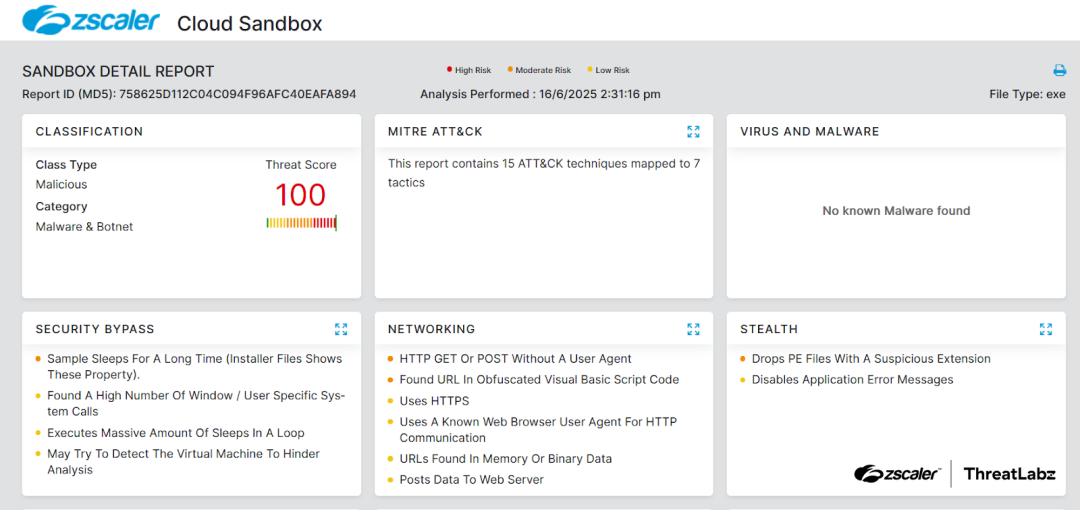Expand the Networking panel
The image size is (1080, 510).
point(693,329)
